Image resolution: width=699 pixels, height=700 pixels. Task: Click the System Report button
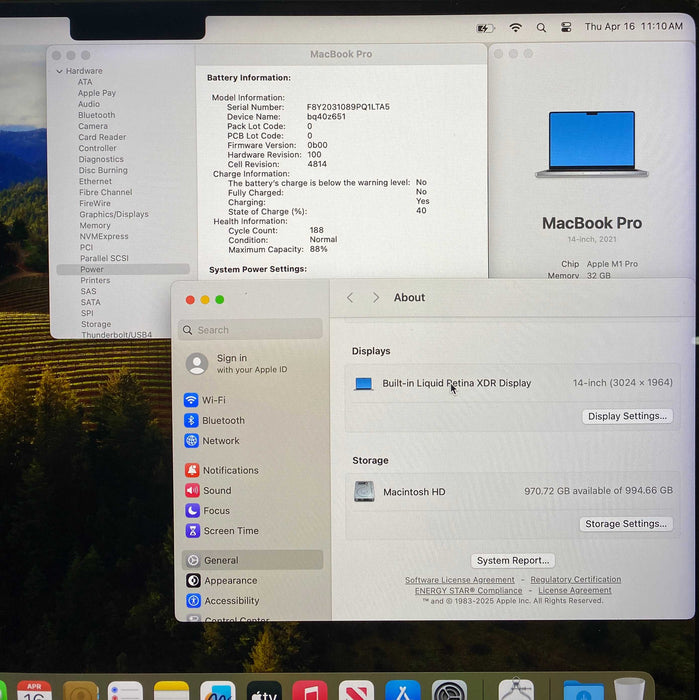pyautogui.click(x=513, y=560)
